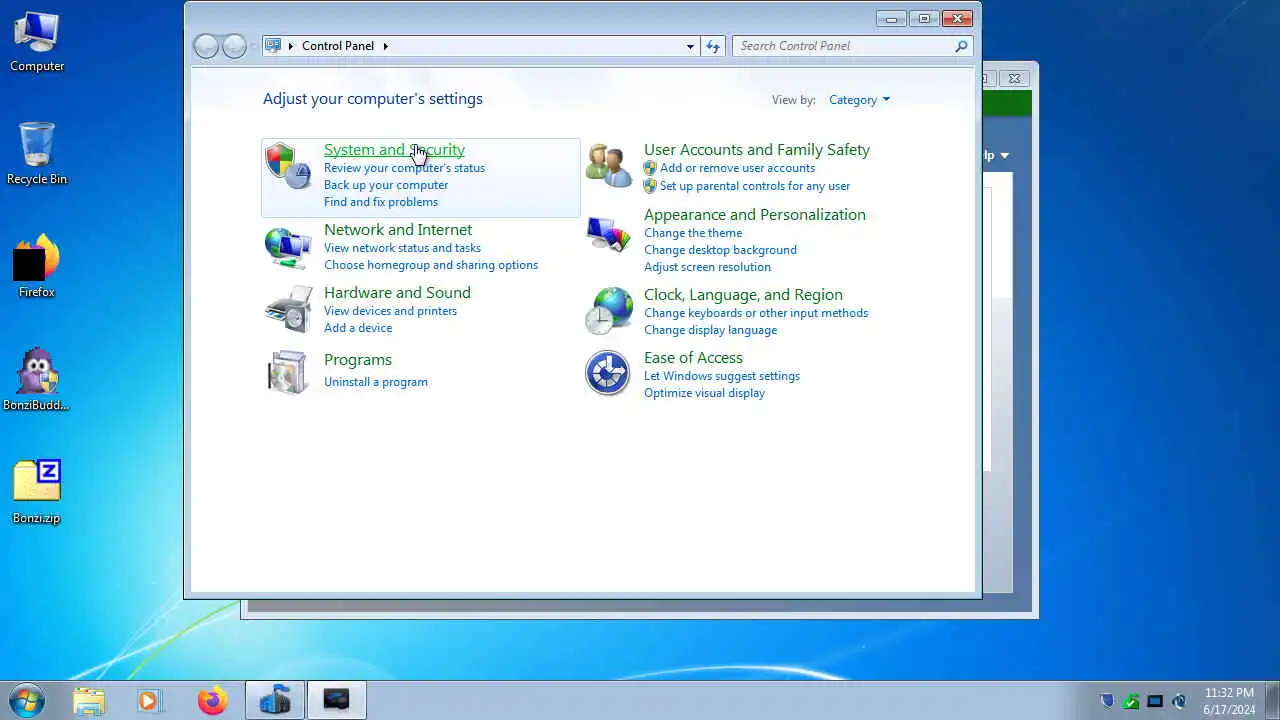The image size is (1280, 720).
Task: Click the refresh button beside the address bar
Action: [x=713, y=46]
